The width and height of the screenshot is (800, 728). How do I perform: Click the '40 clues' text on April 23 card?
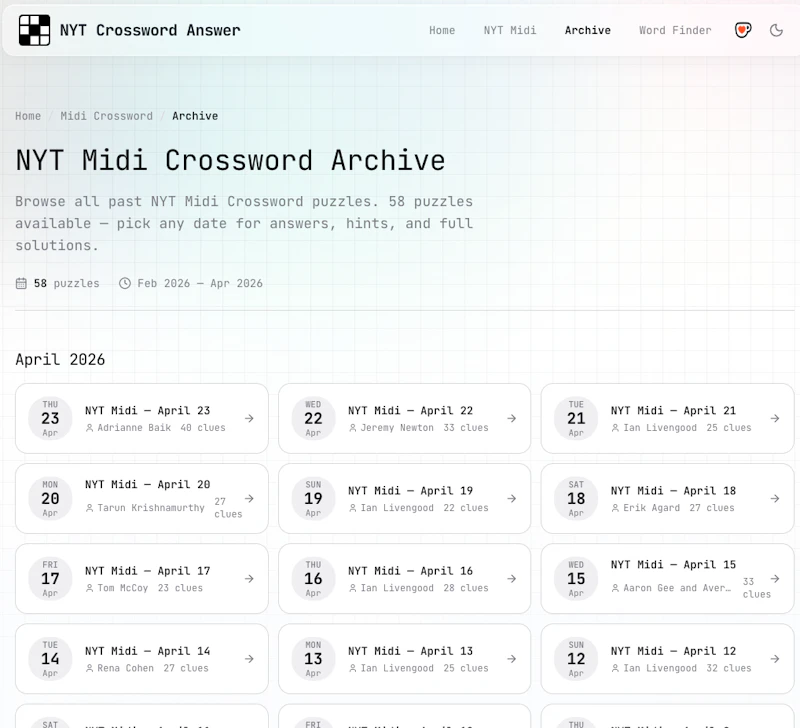[203, 428]
